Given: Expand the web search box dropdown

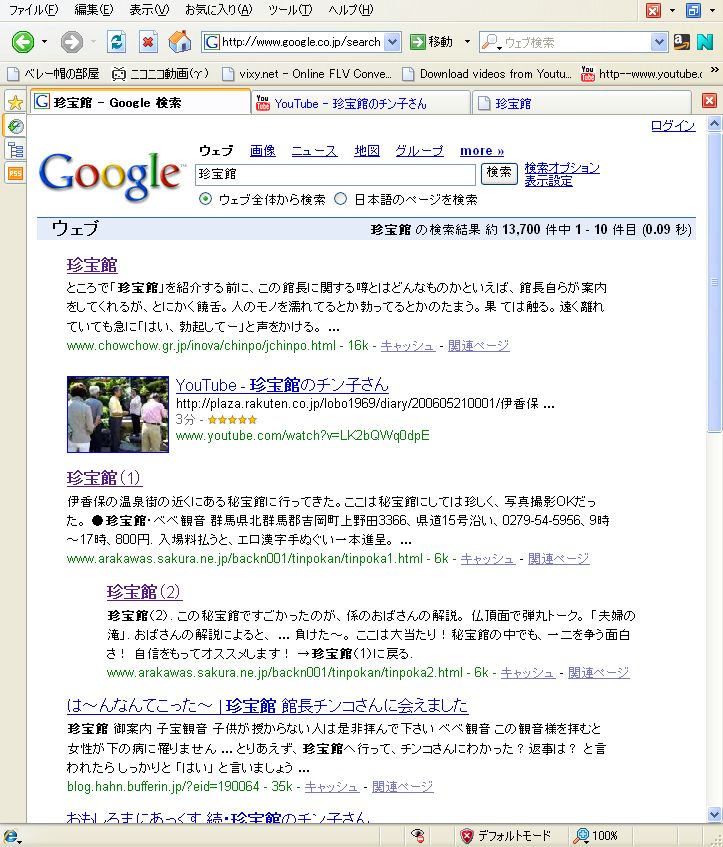Looking at the screenshot, I should (658, 42).
